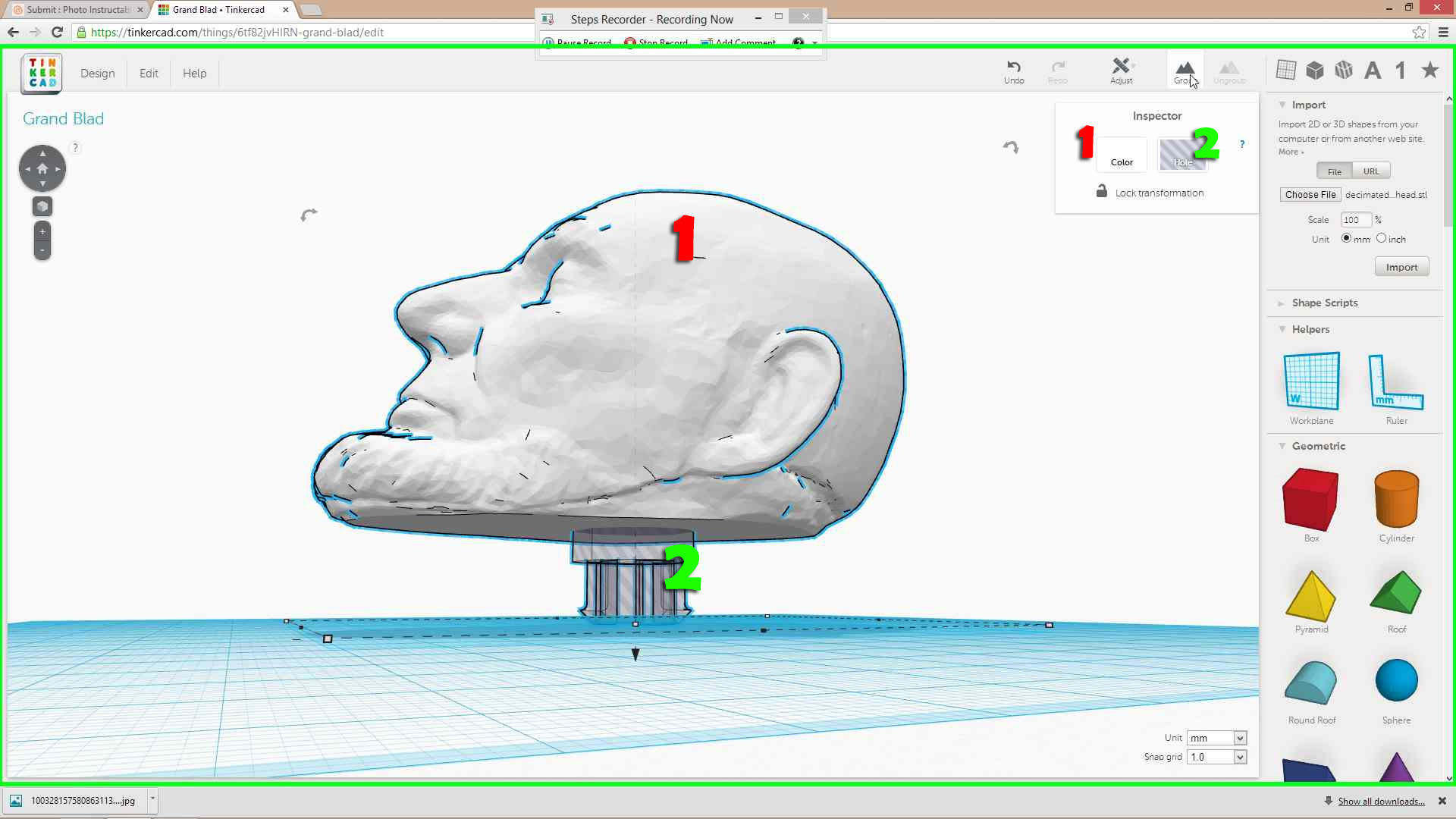The width and height of the screenshot is (1456, 819).
Task: Set shape to Hole in Inspector
Action: pos(1183,154)
